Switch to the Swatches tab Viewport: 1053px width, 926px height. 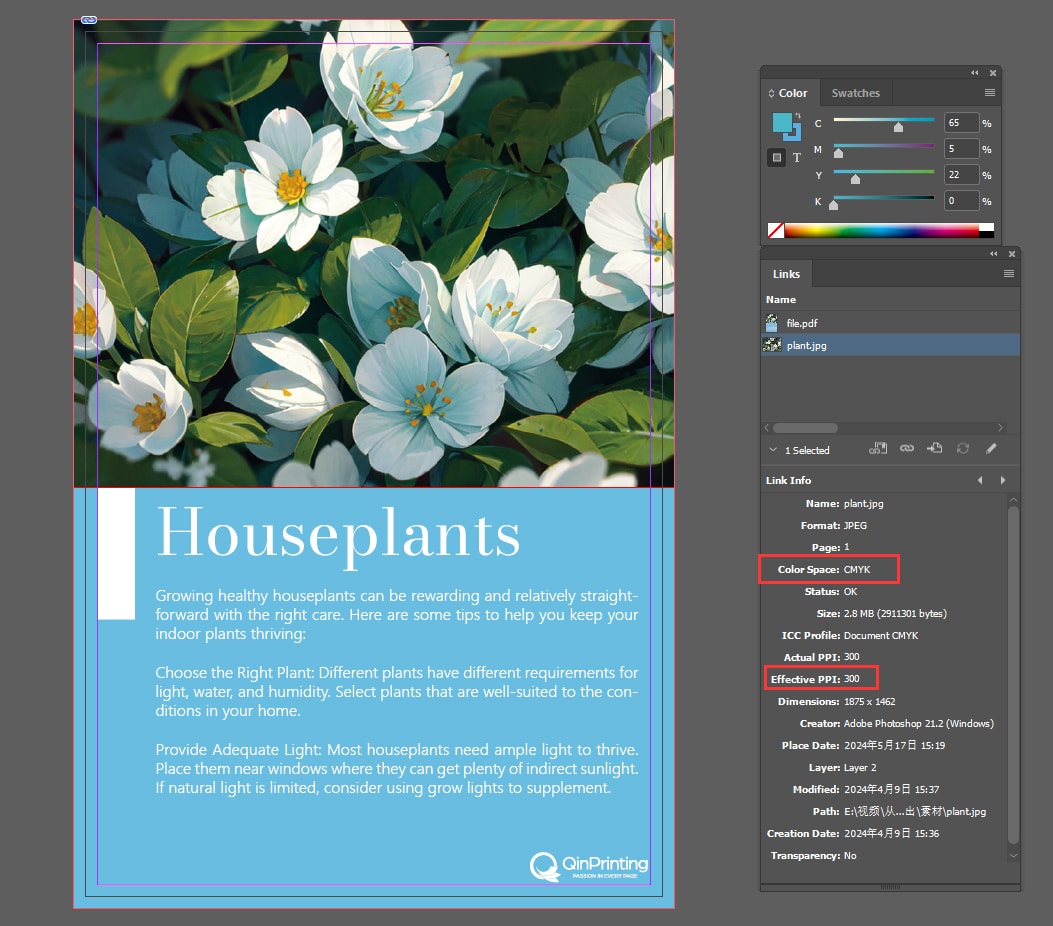point(855,93)
